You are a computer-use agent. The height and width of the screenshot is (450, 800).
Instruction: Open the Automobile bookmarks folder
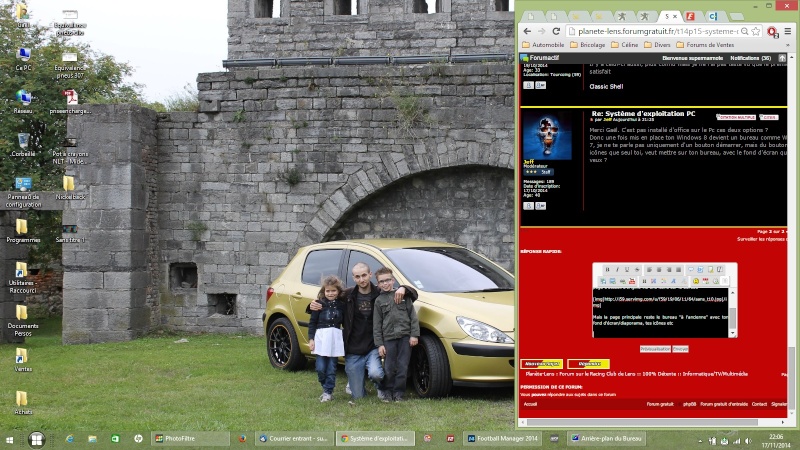543,45
